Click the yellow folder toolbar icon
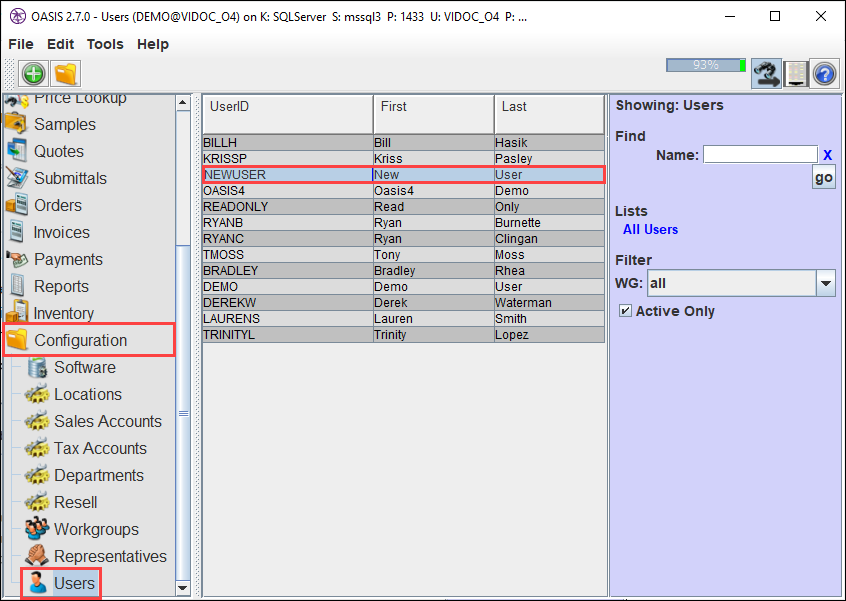 tap(66, 73)
